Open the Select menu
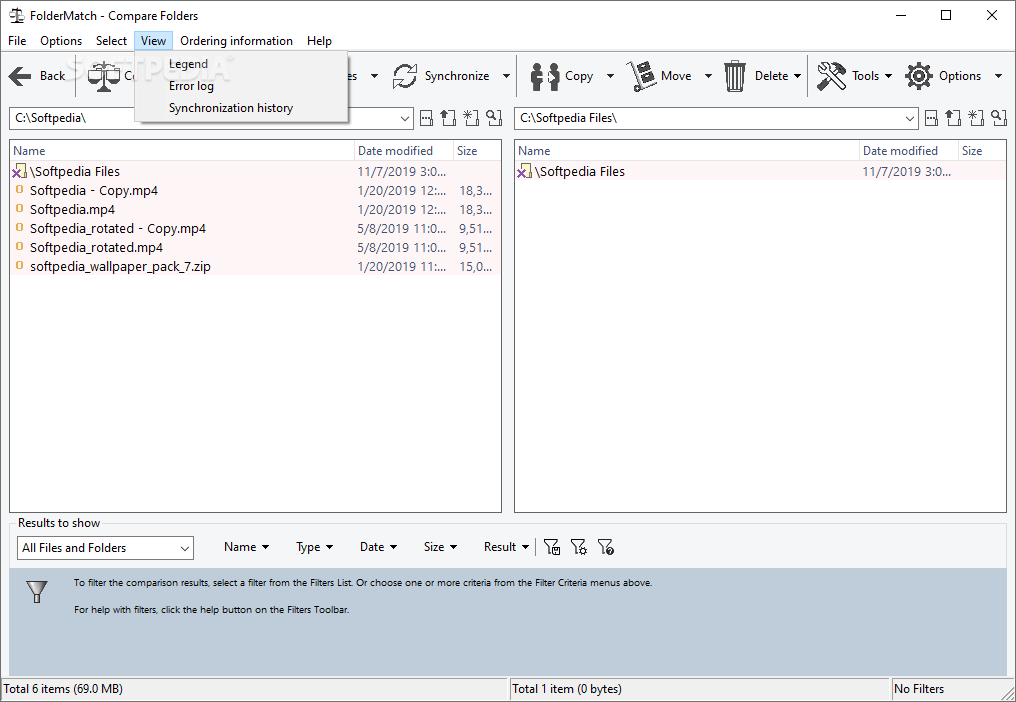1016x702 pixels. coord(111,41)
